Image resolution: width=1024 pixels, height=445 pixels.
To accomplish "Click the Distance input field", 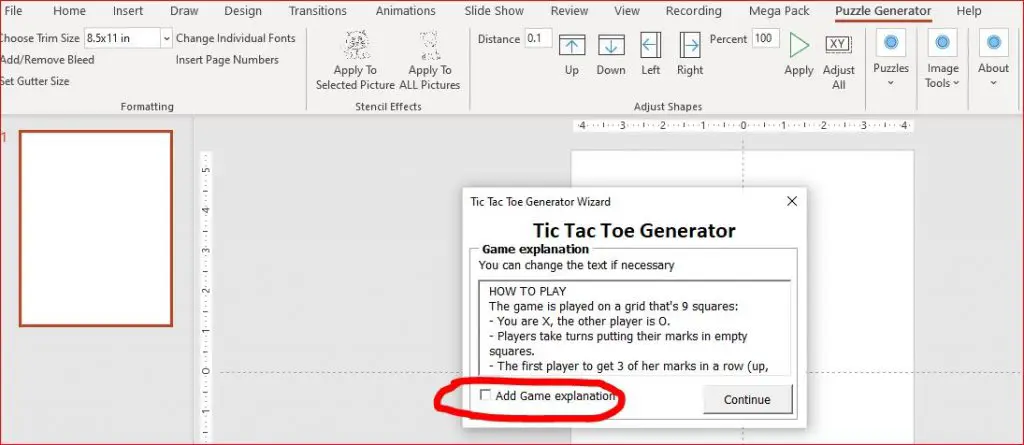I will pyautogui.click(x=538, y=39).
